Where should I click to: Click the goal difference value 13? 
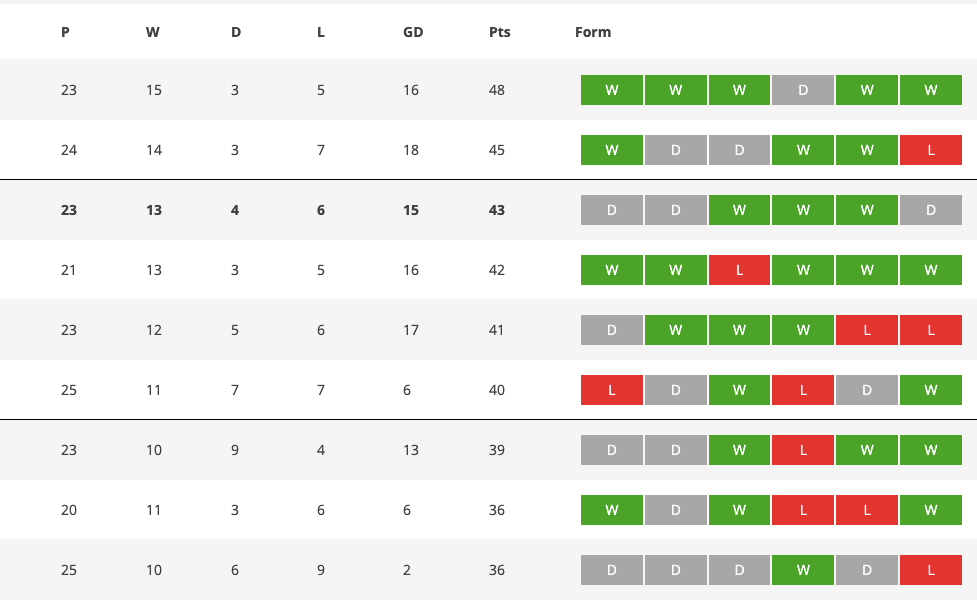pos(411,450)
